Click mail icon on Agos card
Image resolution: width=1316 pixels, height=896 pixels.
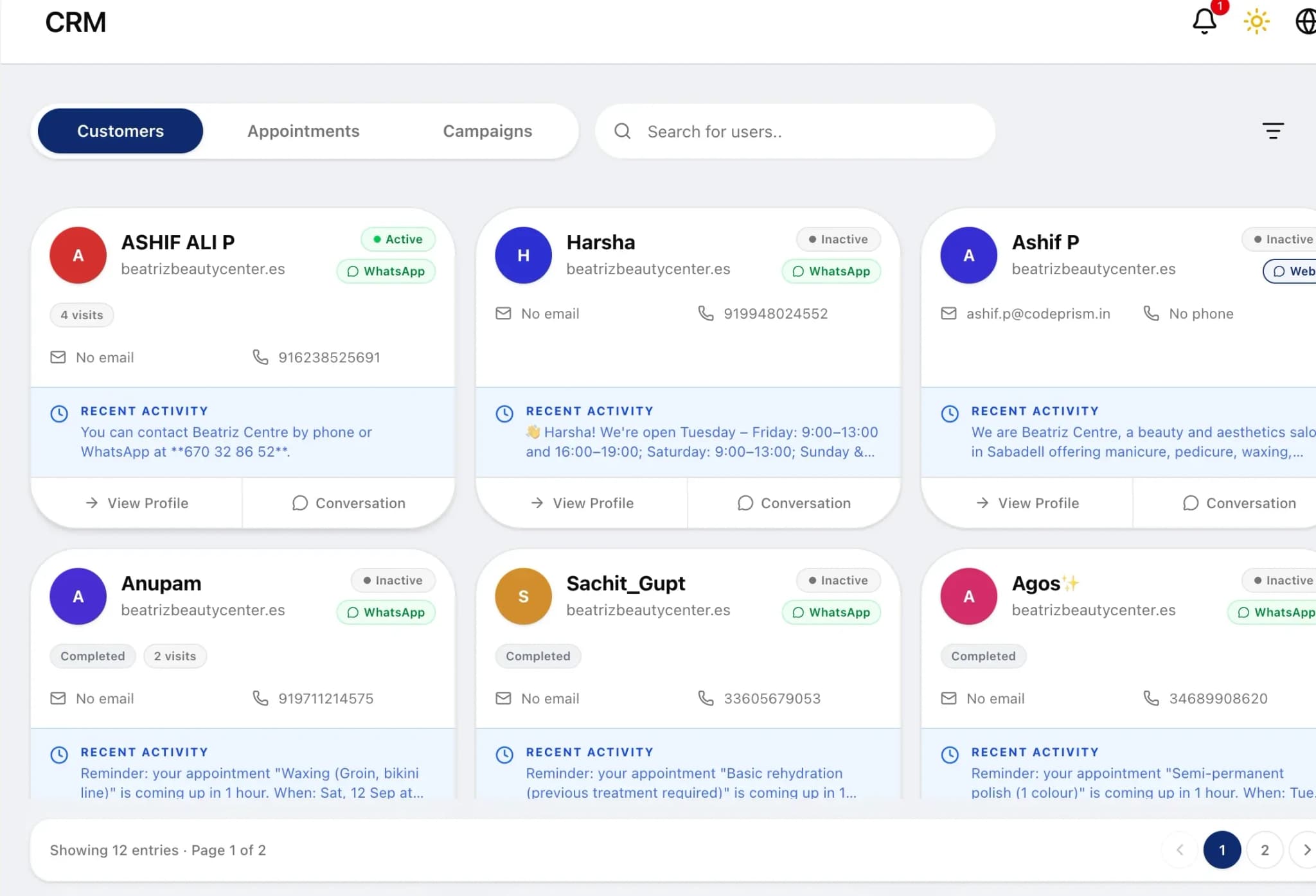948,698
